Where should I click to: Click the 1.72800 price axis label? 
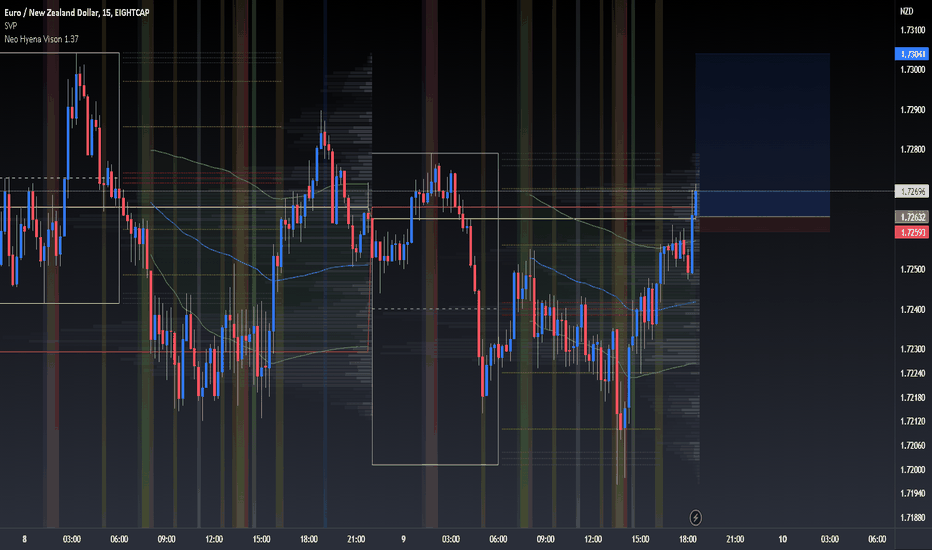(913, 149)
